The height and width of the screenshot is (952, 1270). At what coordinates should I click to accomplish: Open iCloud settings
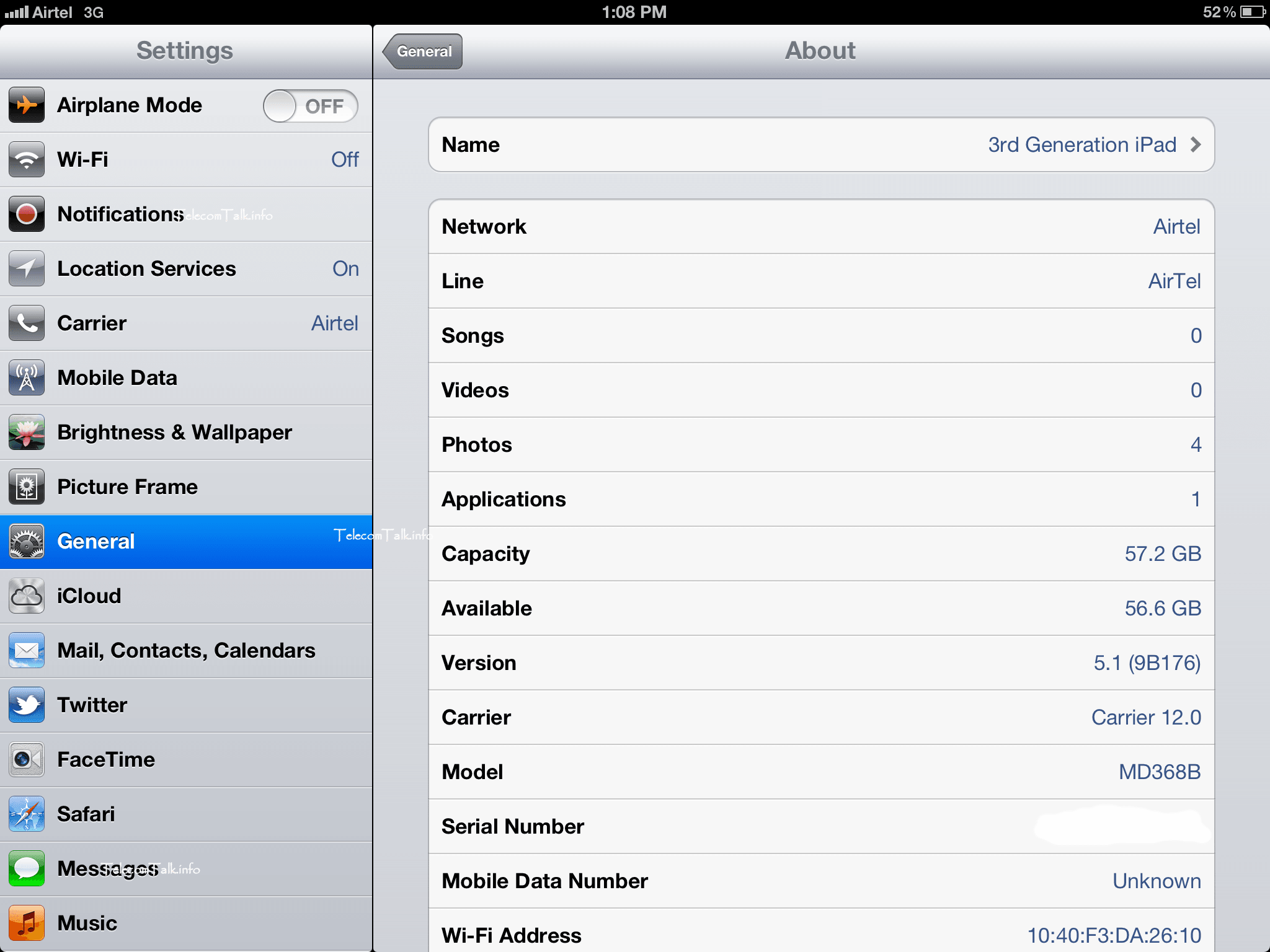[186, 596]
